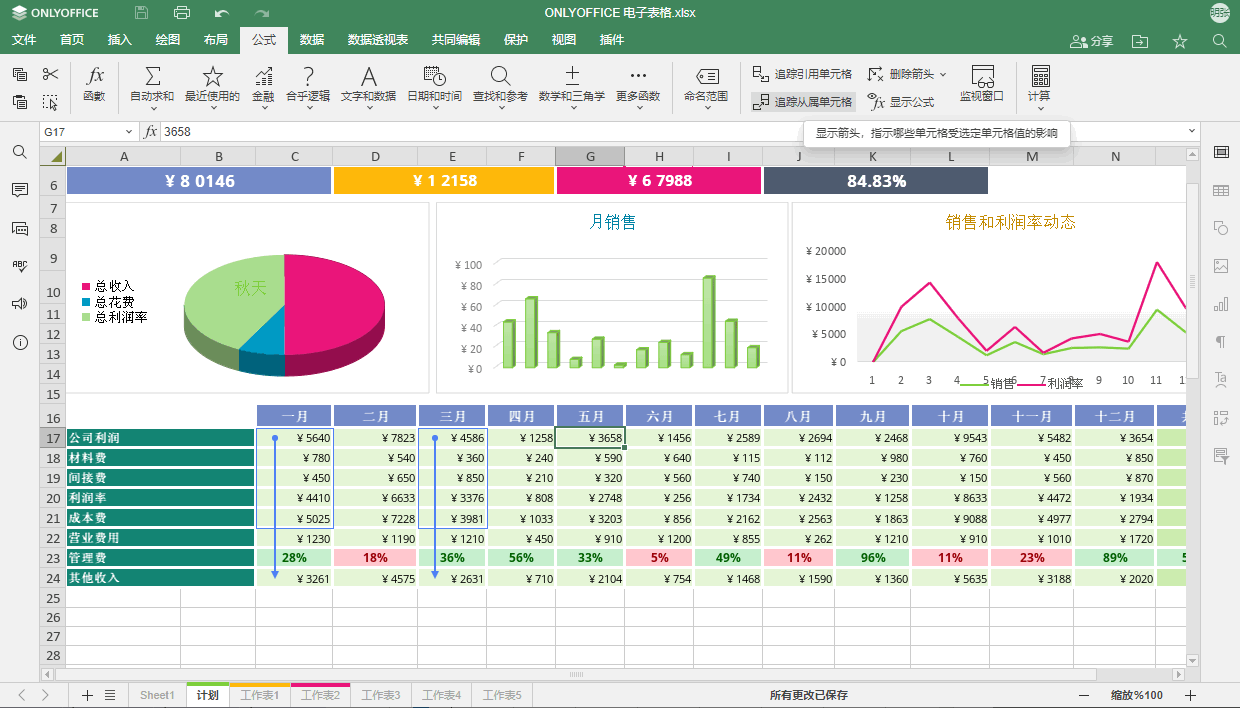Select cell with ¥ 5640 in 一月

[294, 438]
